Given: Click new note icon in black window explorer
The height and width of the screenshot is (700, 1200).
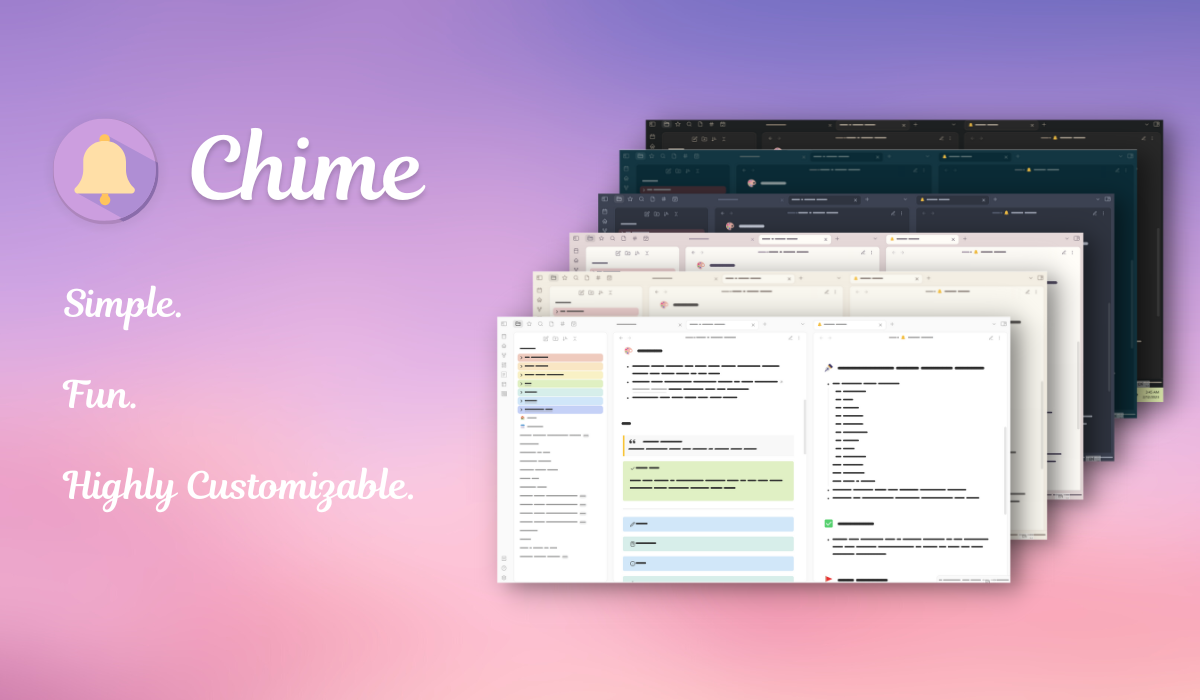Looking at the screenshot, I should coord(694,139).
